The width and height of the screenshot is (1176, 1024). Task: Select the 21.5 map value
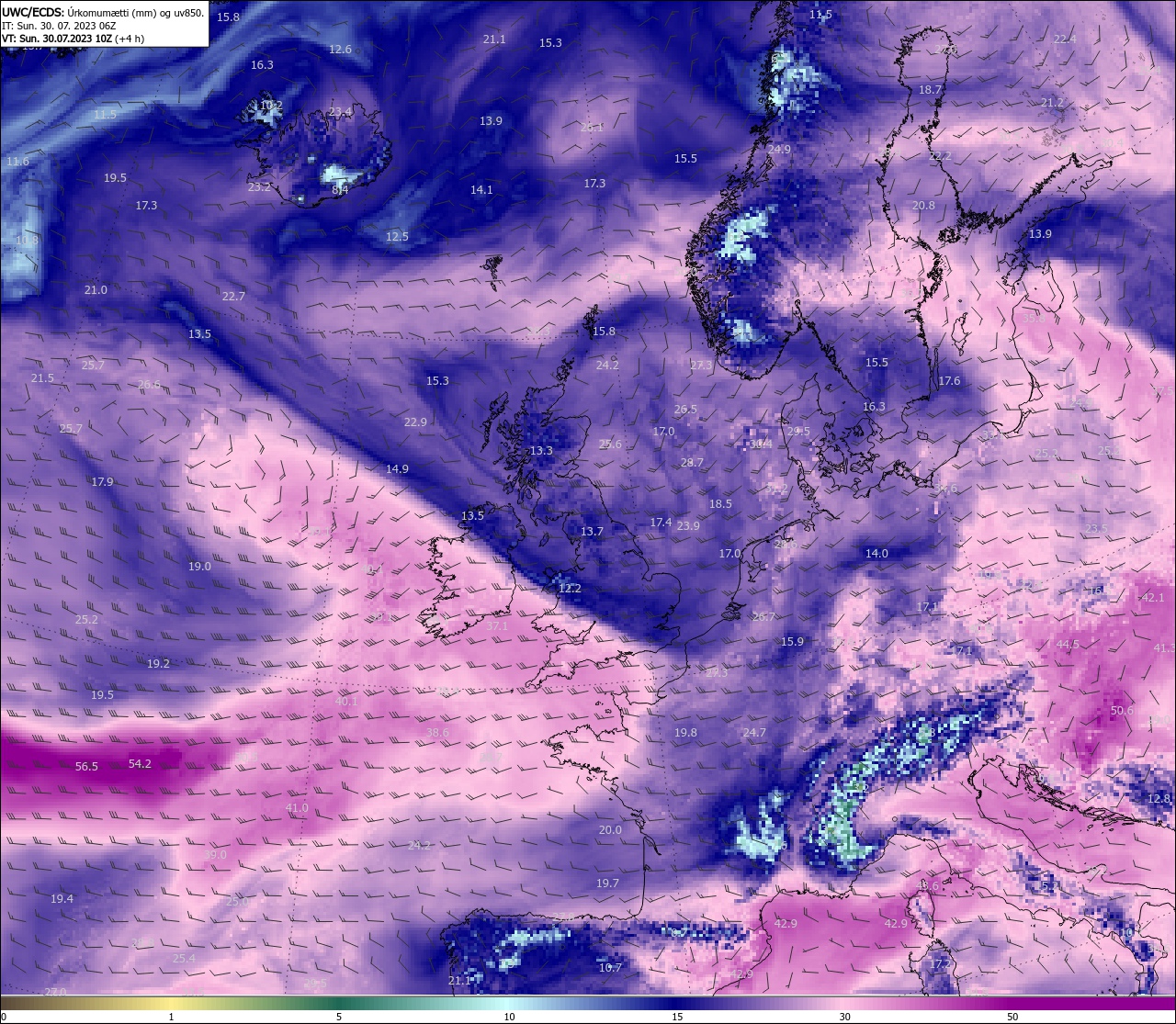pyautogui.click(x=42, y=378)
